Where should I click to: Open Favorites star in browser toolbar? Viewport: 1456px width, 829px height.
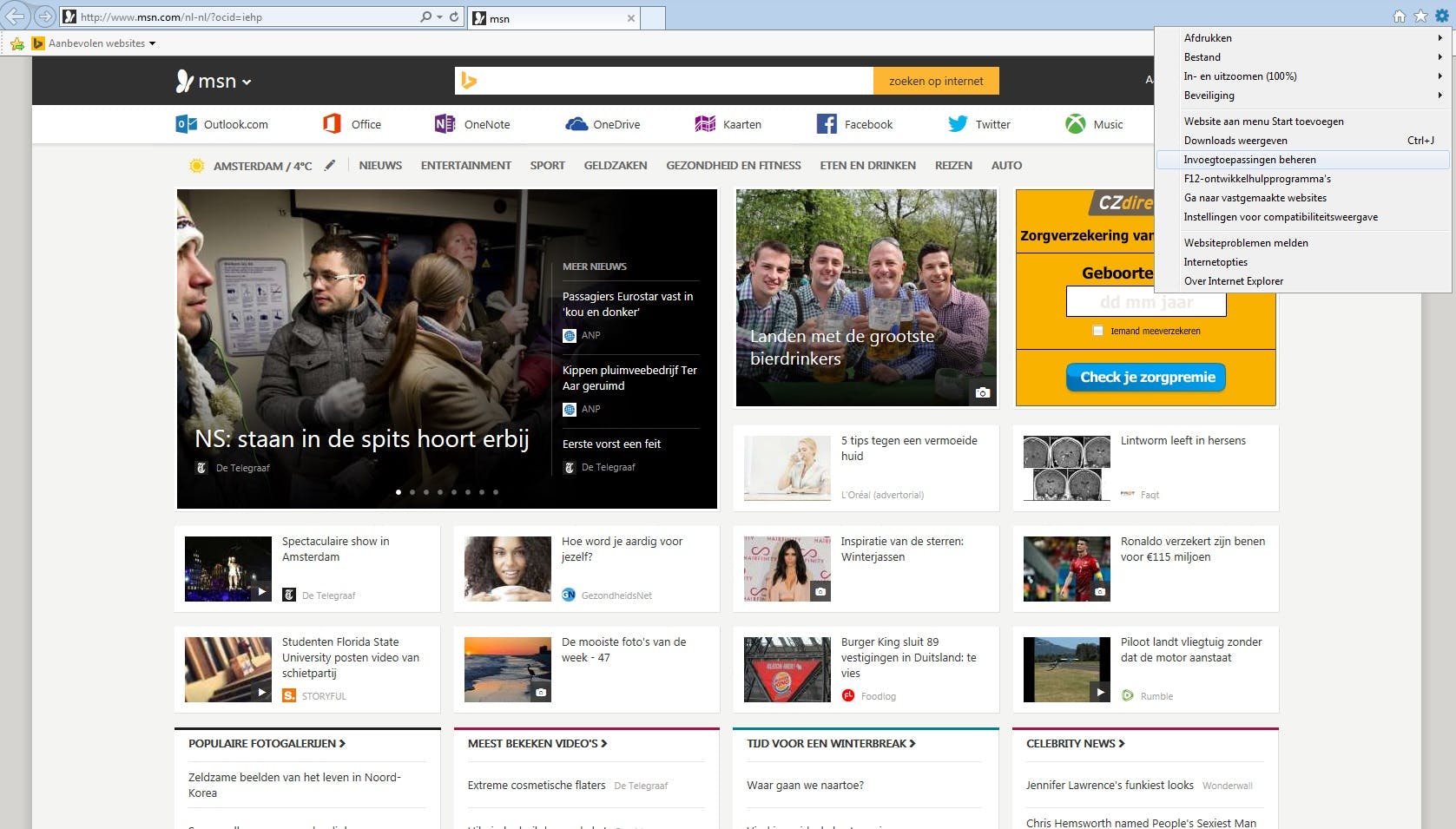(1420, 16)
